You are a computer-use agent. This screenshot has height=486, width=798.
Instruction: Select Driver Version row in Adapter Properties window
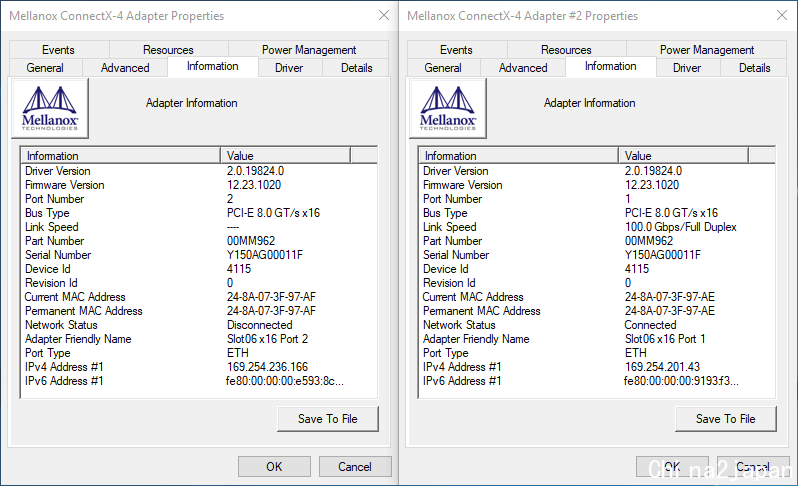pos(199,171)
